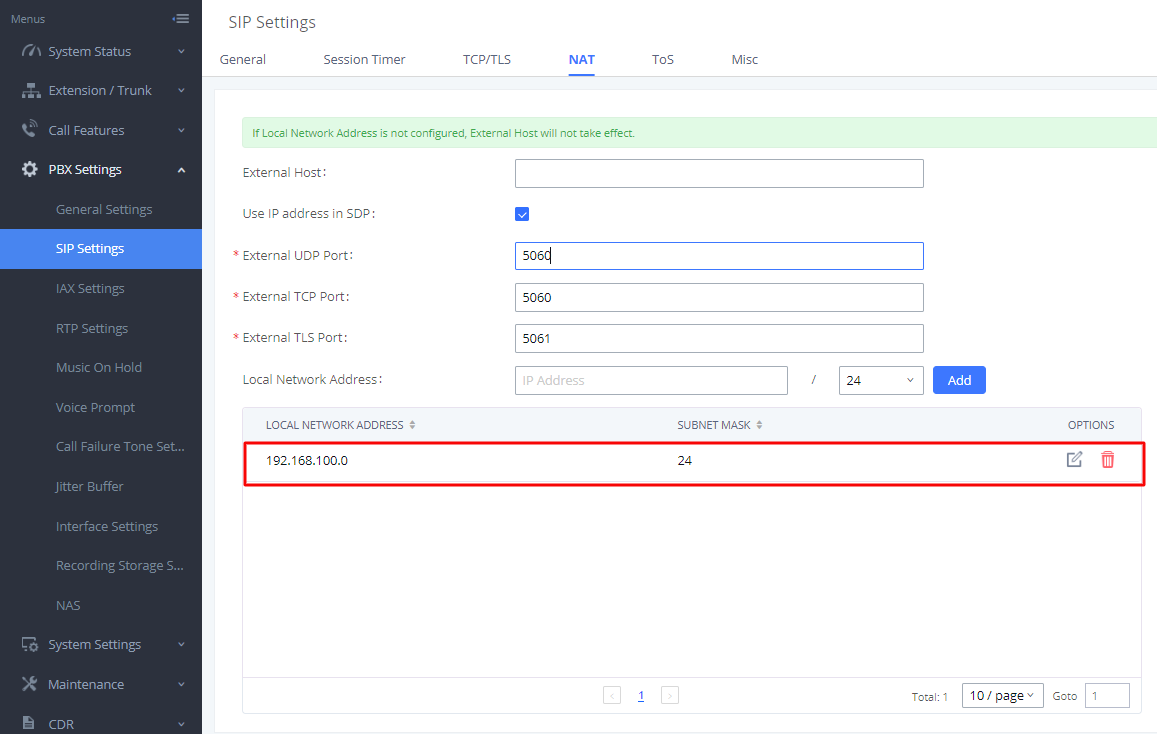Open the subnet mask 24 dropdown
The width and height of the screenshot is (1157, 734).
pyautogui.click(x=881, y=381)
